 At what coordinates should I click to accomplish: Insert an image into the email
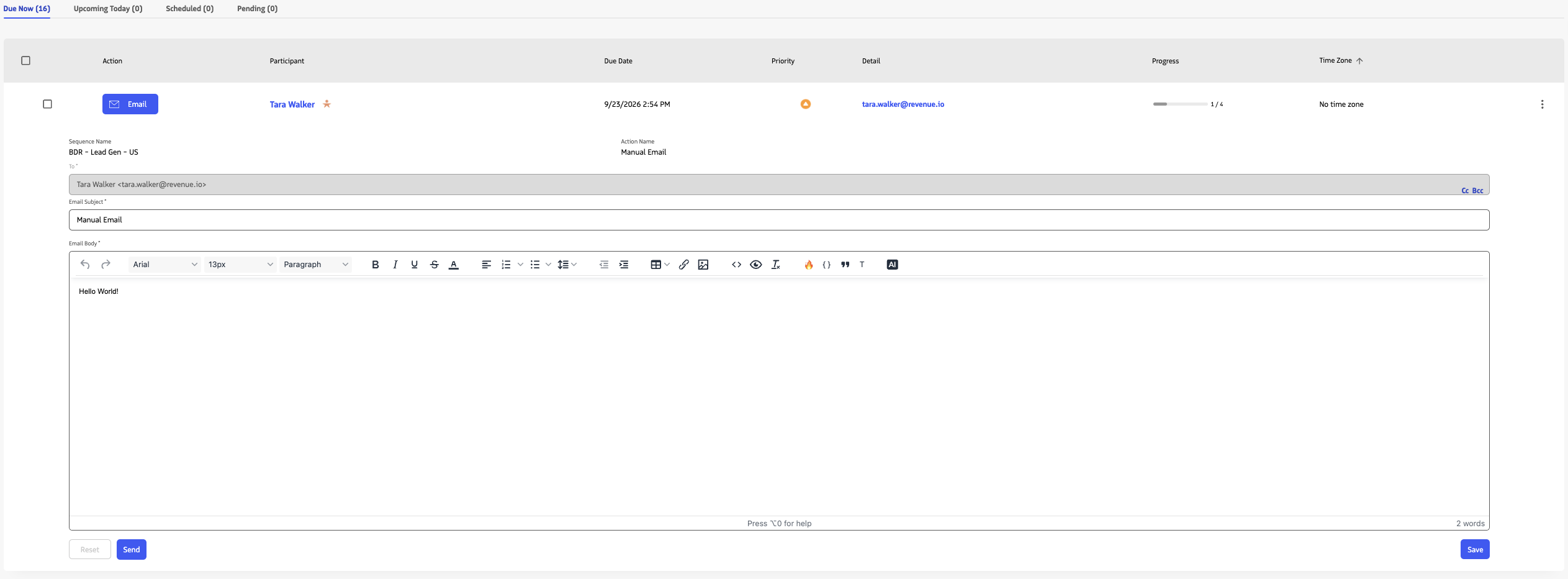703,265
